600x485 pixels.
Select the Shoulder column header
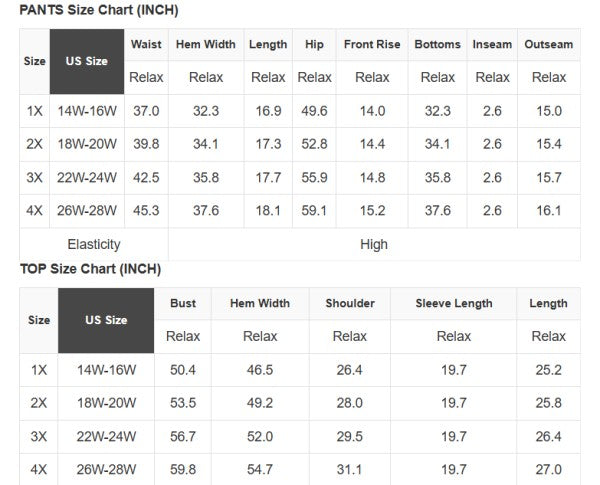(x=350, y=303)
